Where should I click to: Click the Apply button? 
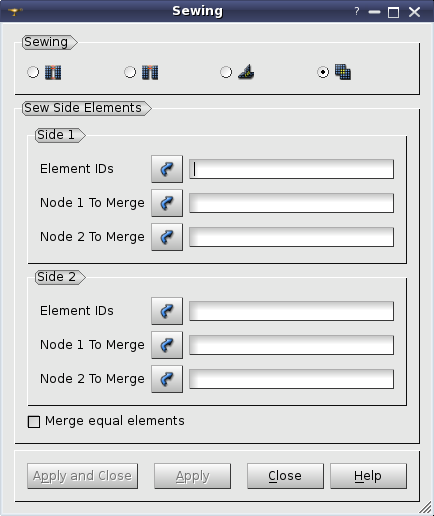pos(192,476)
